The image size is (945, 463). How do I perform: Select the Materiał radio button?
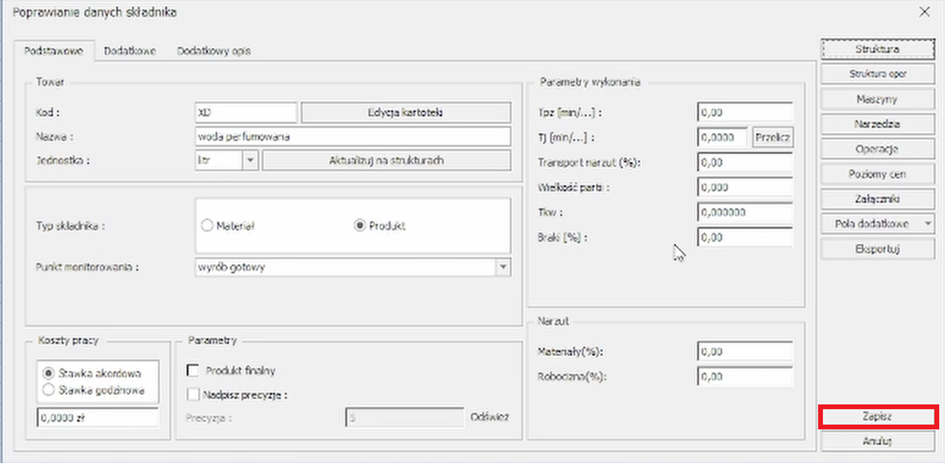pyautogui.click(x=207, y=226)
